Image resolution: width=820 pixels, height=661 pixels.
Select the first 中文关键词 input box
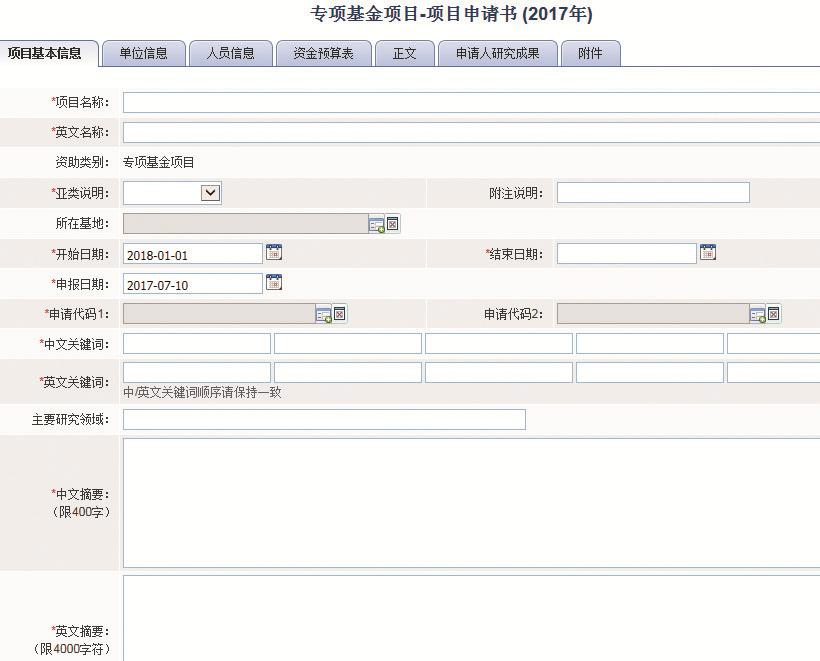(197, 344)
